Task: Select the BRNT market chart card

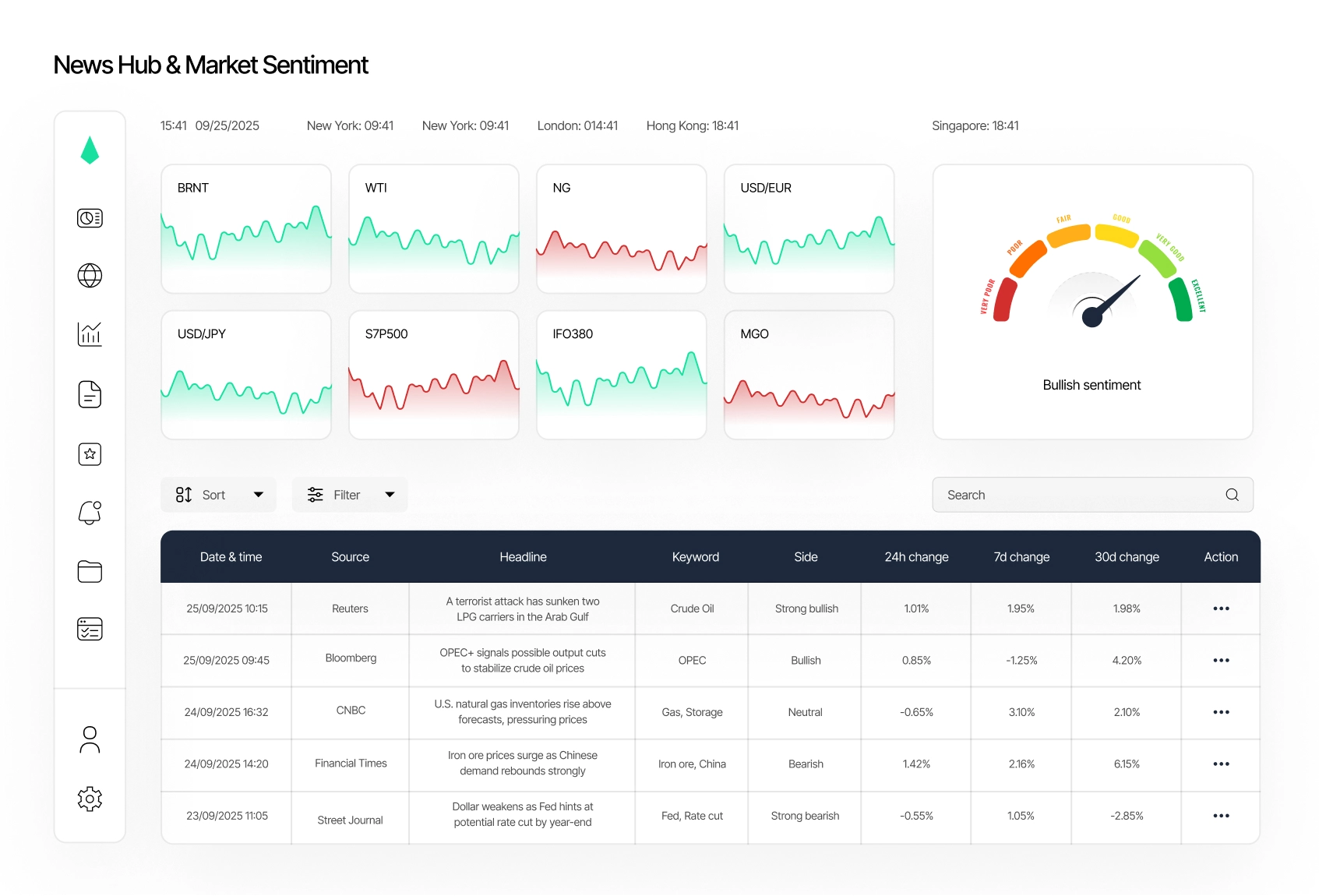Action: click(x=245, y=229)
